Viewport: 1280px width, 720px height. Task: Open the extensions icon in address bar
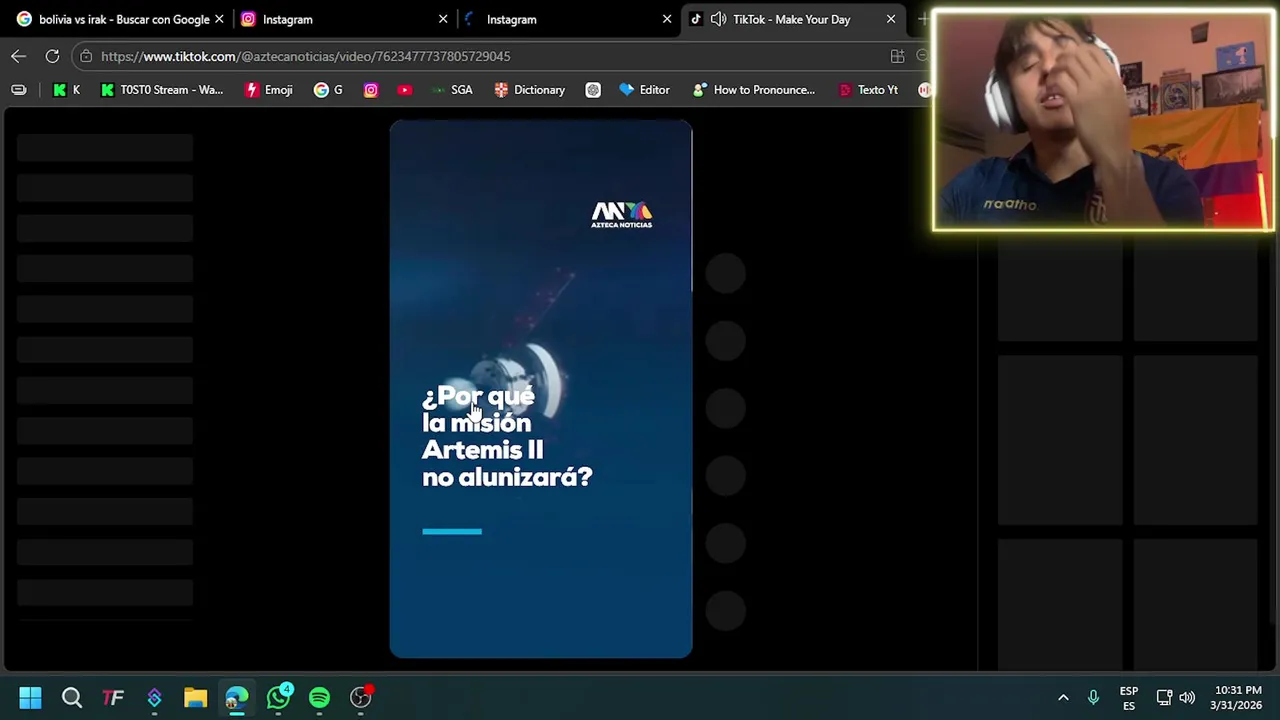point(897,56)
